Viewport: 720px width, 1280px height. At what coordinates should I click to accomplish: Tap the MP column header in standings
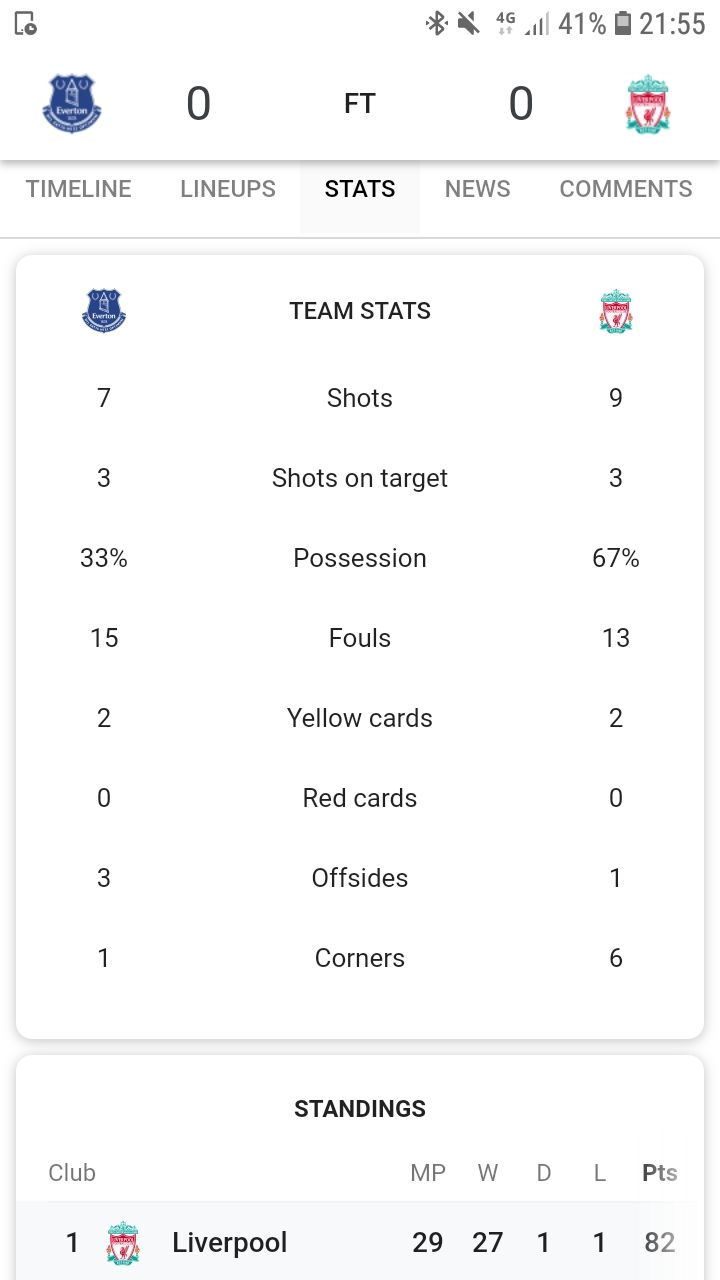click(428, 1173)
